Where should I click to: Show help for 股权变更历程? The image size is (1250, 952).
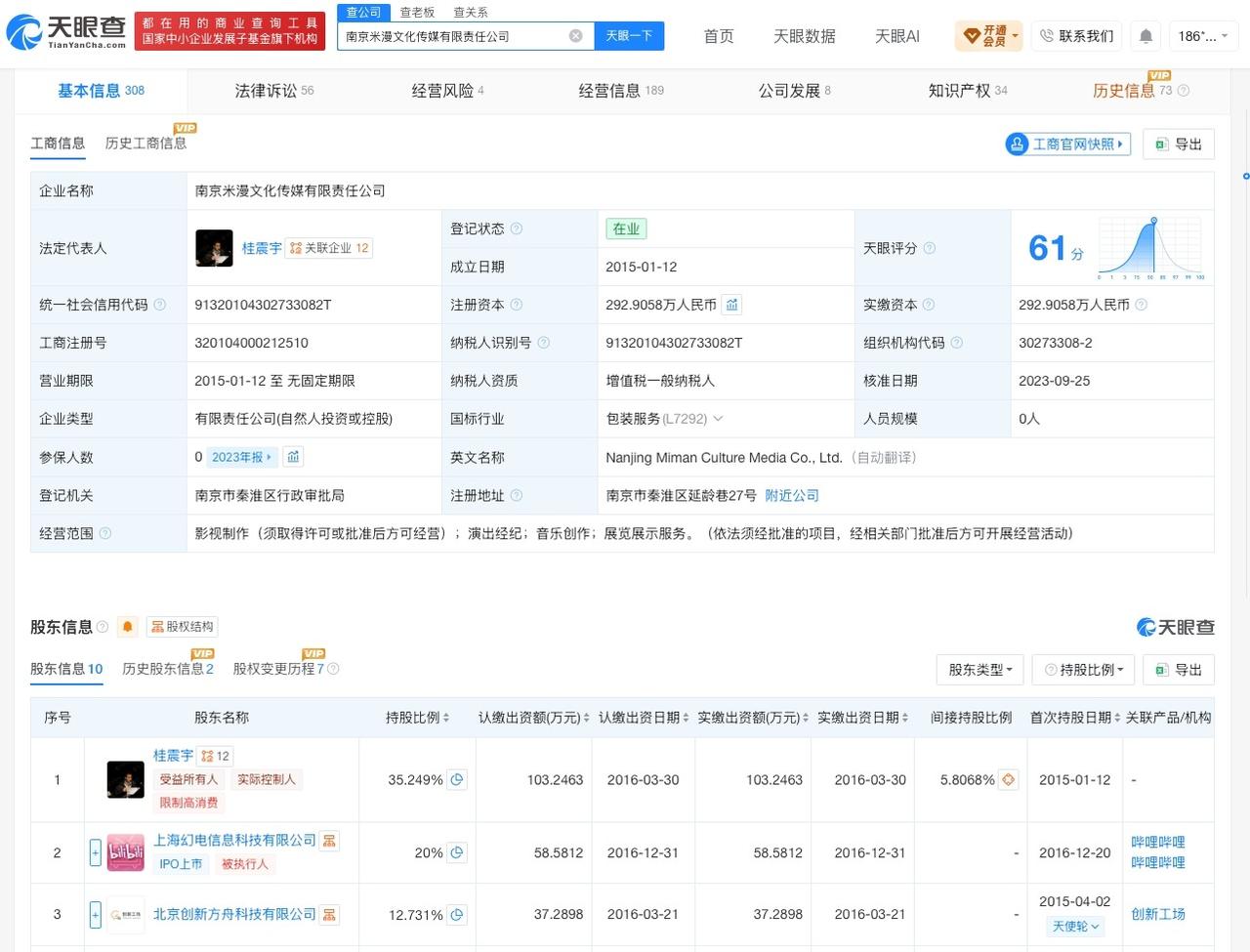(x=333, y=669)
